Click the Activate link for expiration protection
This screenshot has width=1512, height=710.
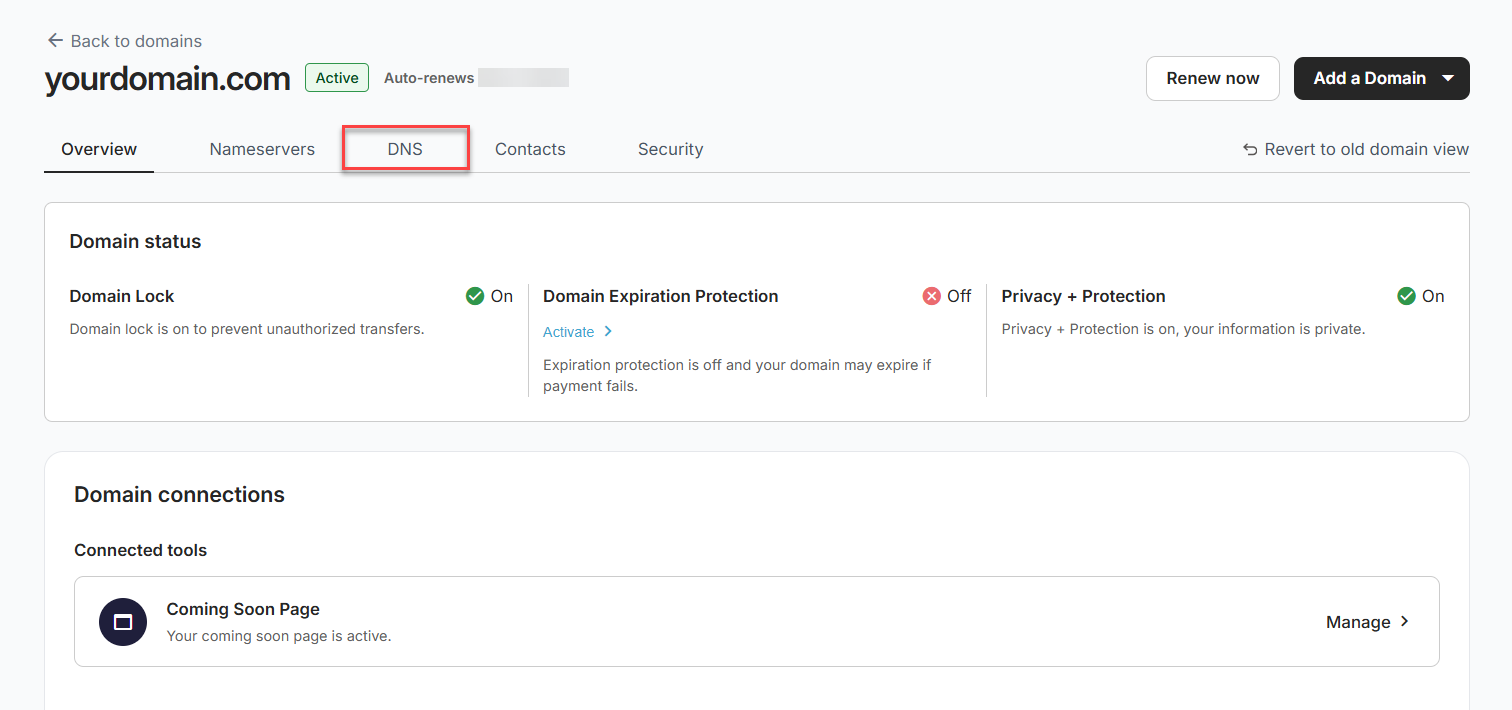pos(568,332)
